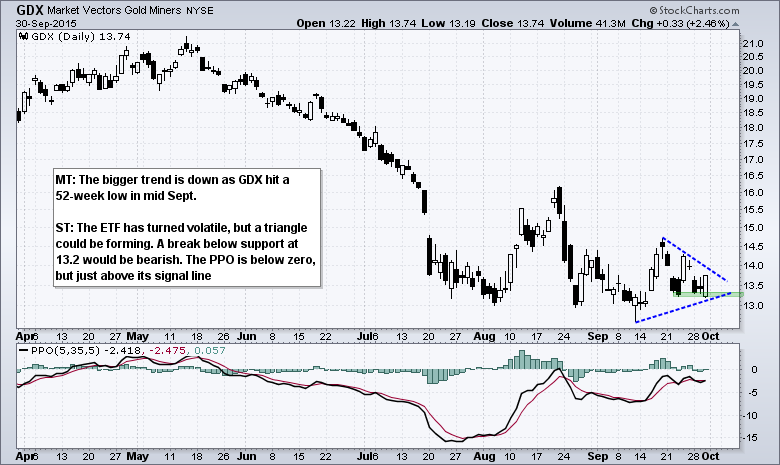
Task: Click the red -2.475 signal line value
Action: point(168,350)
